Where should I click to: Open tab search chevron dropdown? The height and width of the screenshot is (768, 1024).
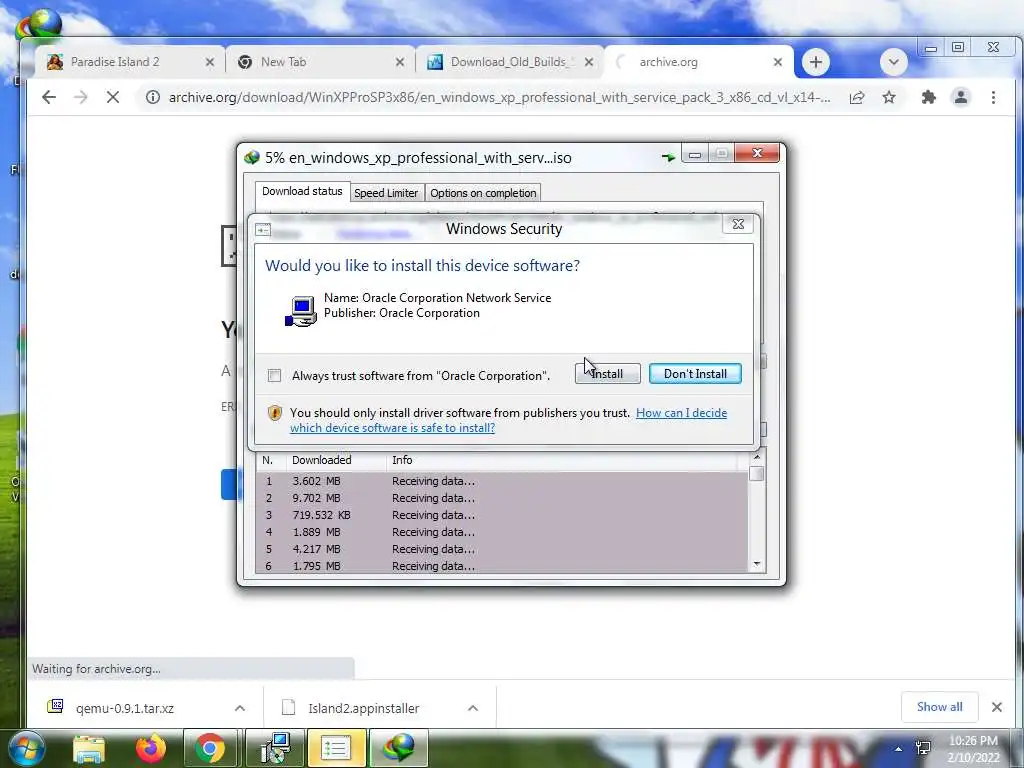tap(893, 62)
